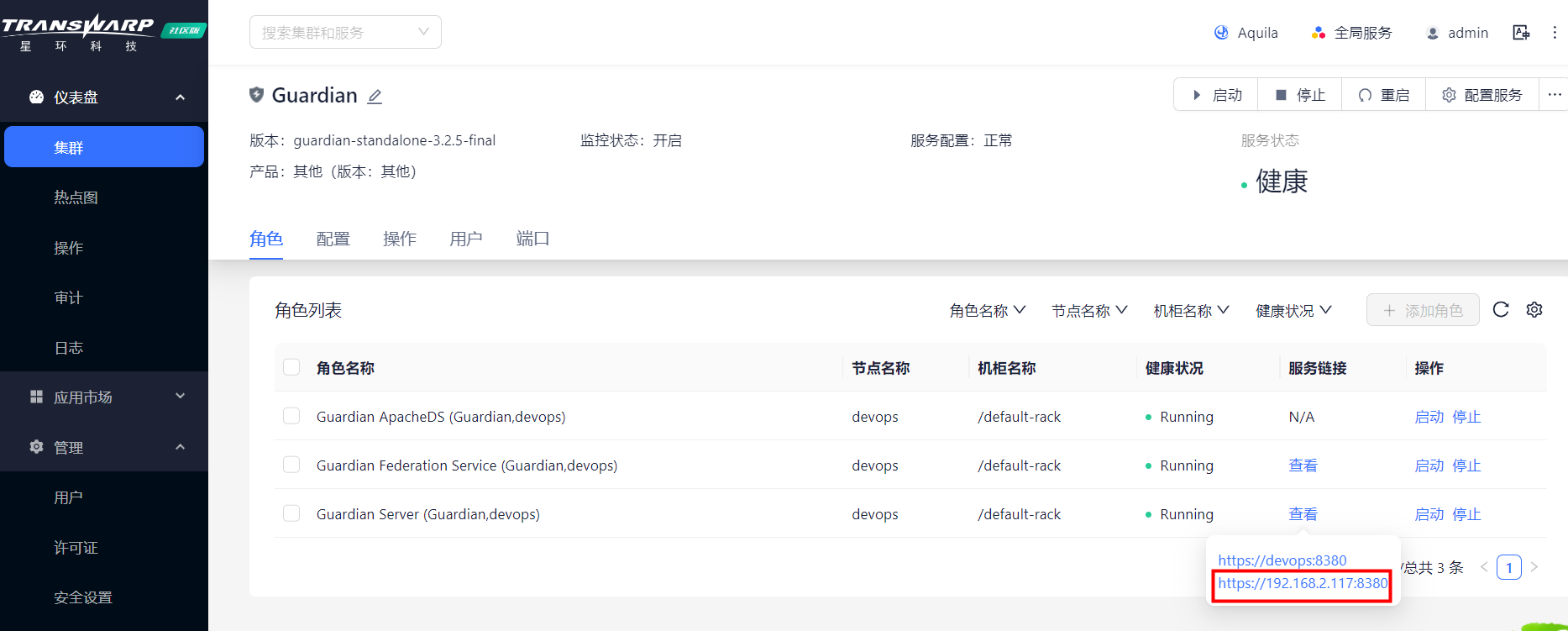Click 启动 for Guardian Server row

1429,514
